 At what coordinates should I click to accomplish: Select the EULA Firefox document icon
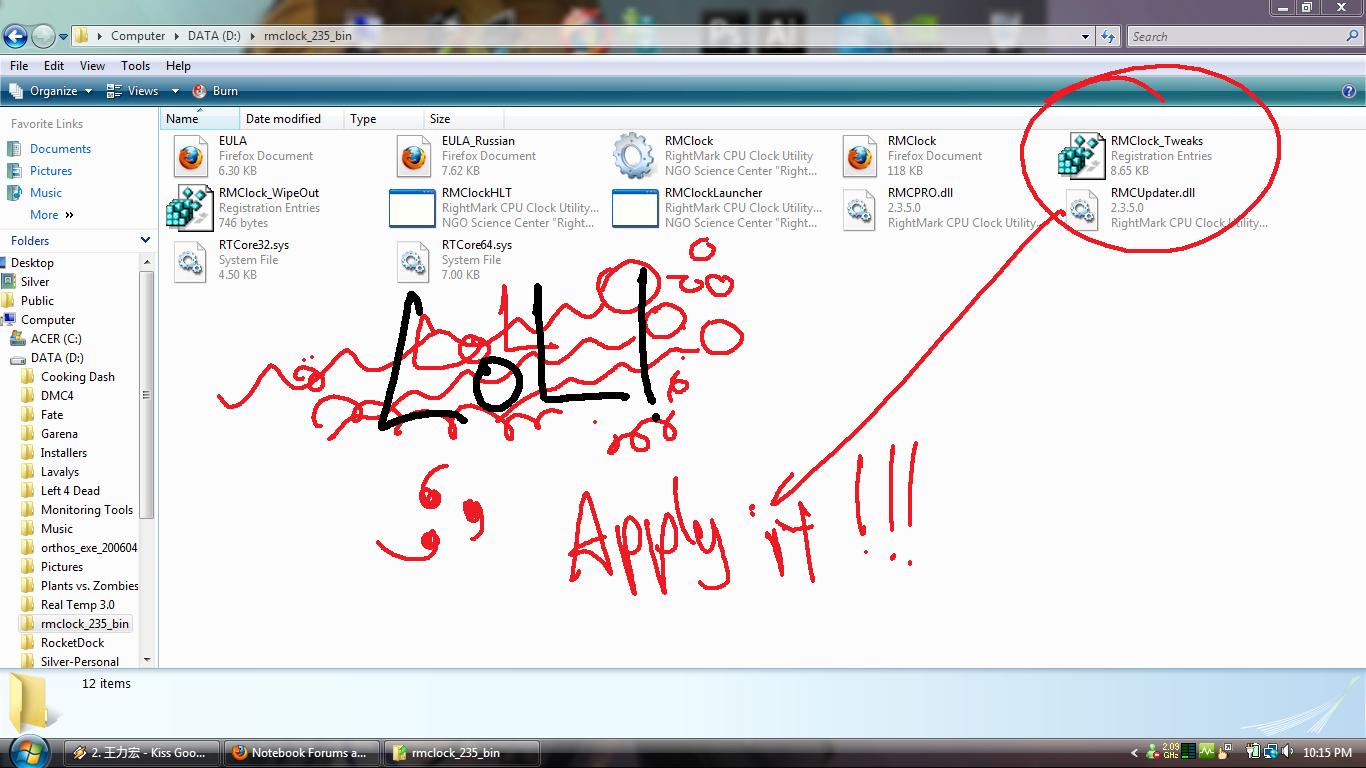[190, 156]
